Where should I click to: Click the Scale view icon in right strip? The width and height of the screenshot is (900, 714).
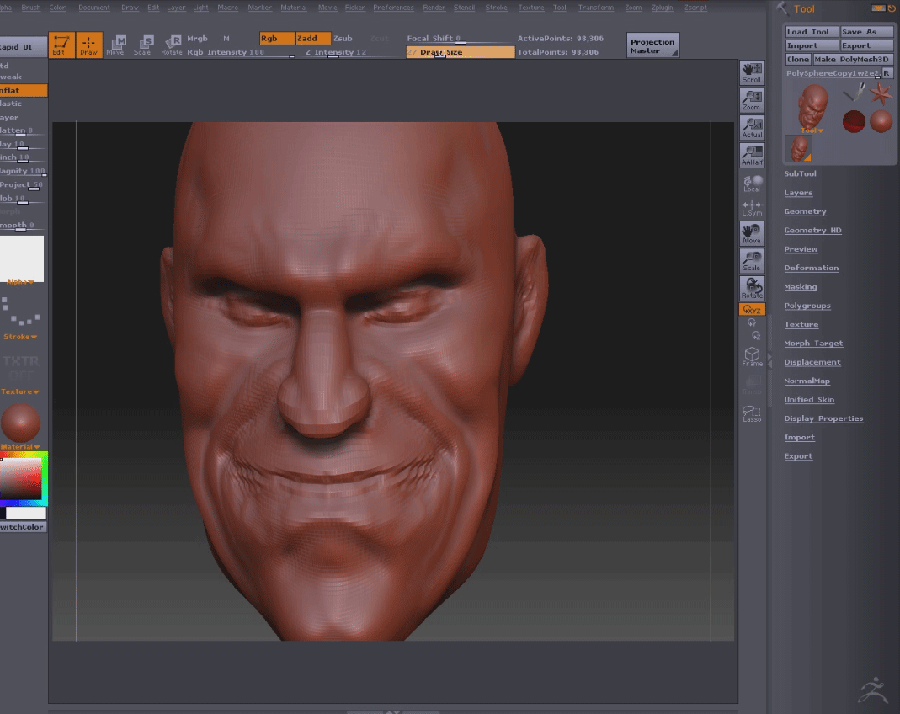[751, 261]
